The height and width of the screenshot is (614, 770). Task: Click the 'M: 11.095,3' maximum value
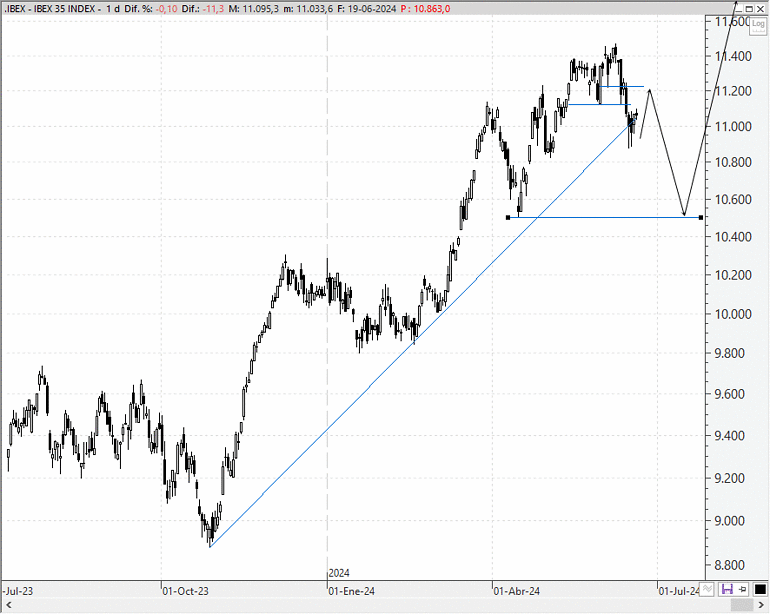click(x=255, y=9)
